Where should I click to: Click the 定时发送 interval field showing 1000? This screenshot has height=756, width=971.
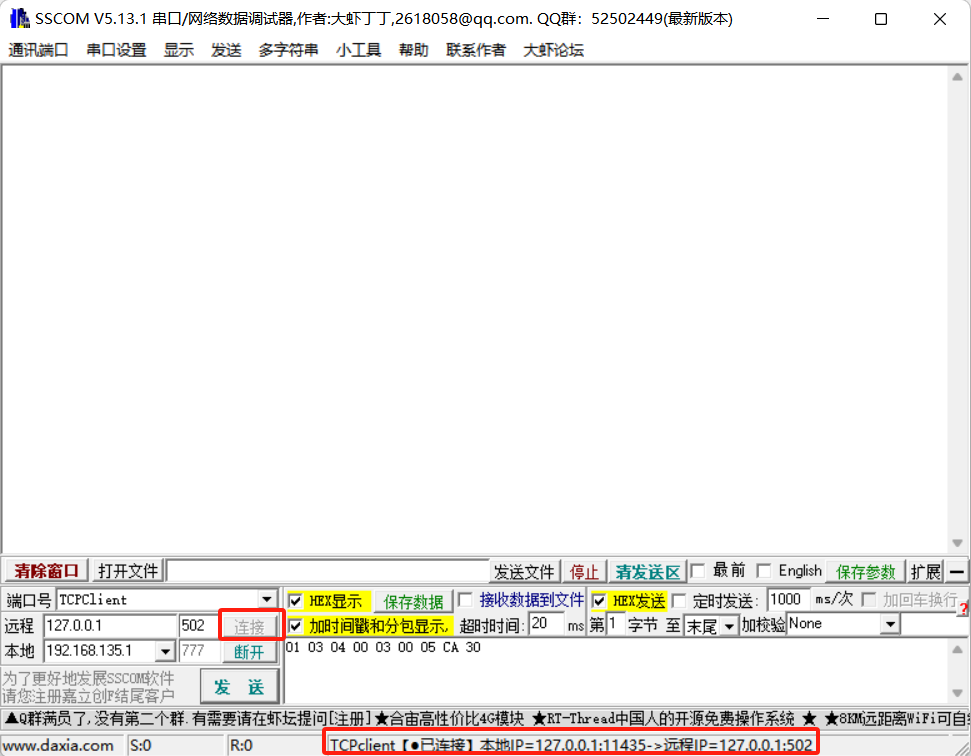pos(787,599)
